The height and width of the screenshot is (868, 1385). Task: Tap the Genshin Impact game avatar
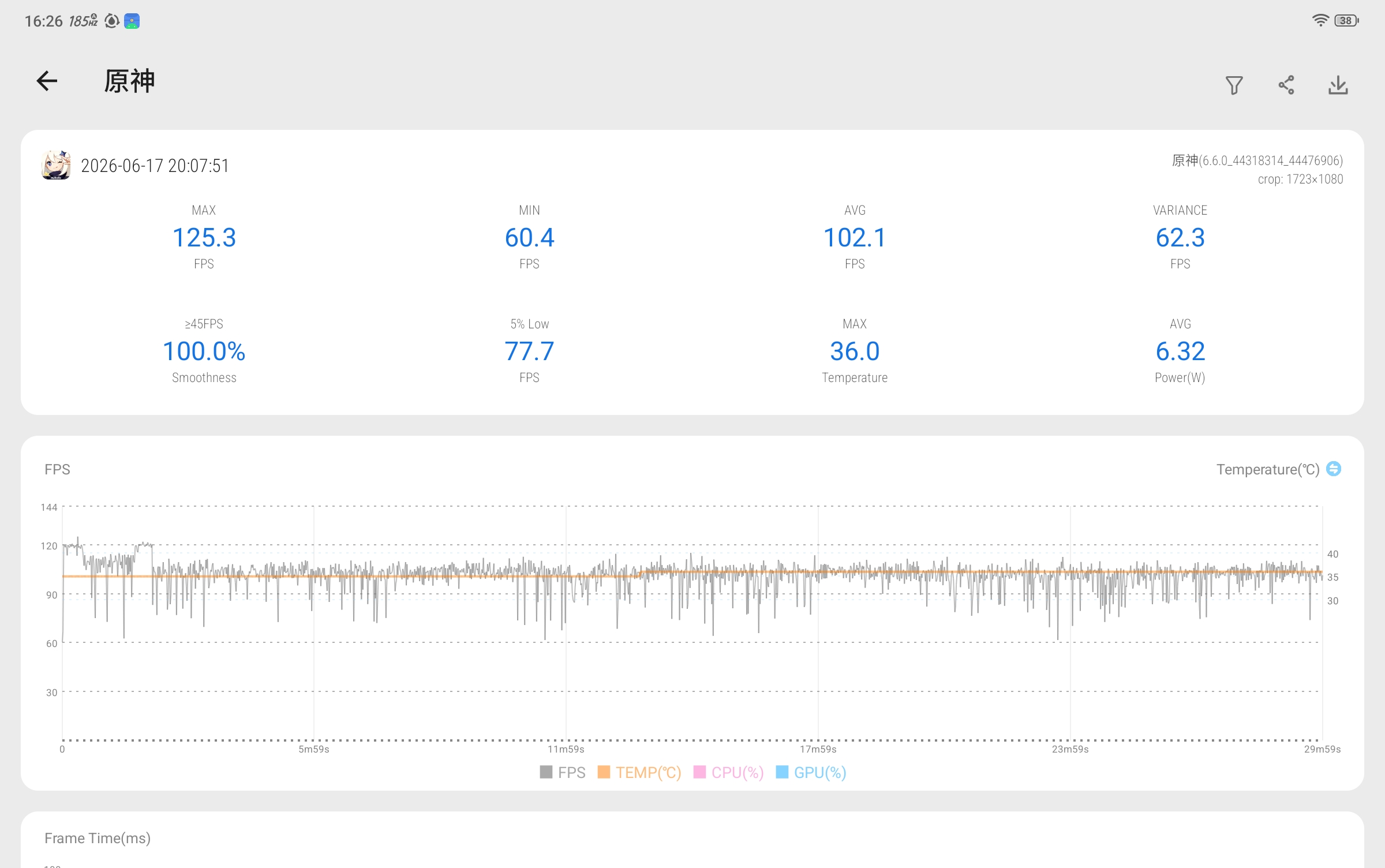pos(56,165)
